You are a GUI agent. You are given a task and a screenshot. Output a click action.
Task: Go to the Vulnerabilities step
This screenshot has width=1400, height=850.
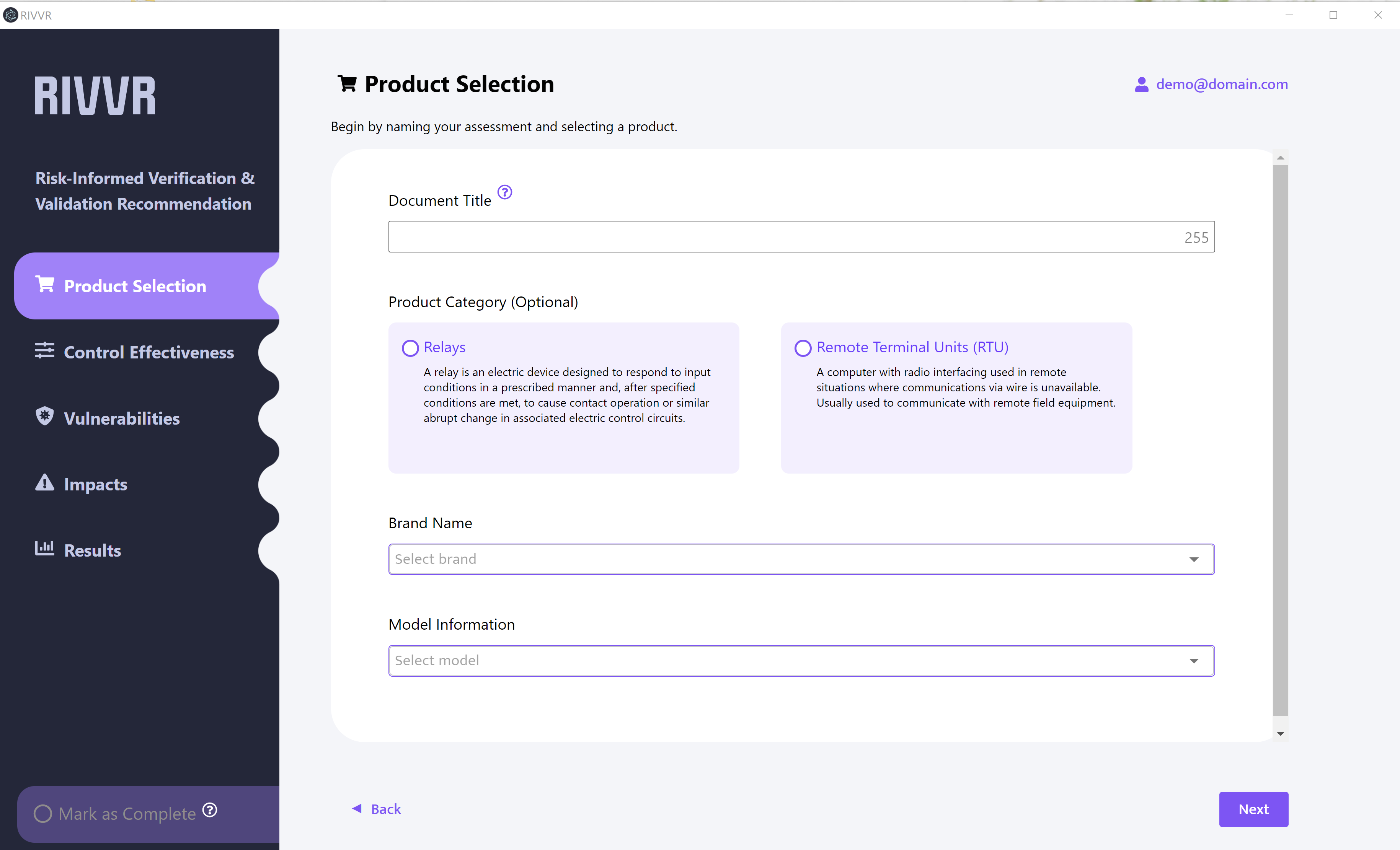pyautogui.click(x=147, y=418)
